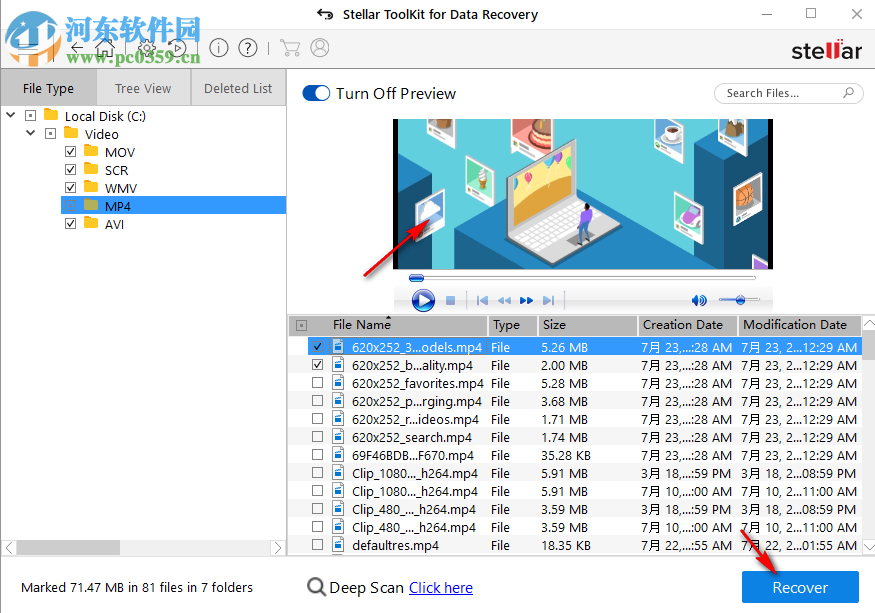The height and width of the screenshot is (613, 875).
Task: Uncheck the MOV folder checkbox
Action: [x=70, y=151]
